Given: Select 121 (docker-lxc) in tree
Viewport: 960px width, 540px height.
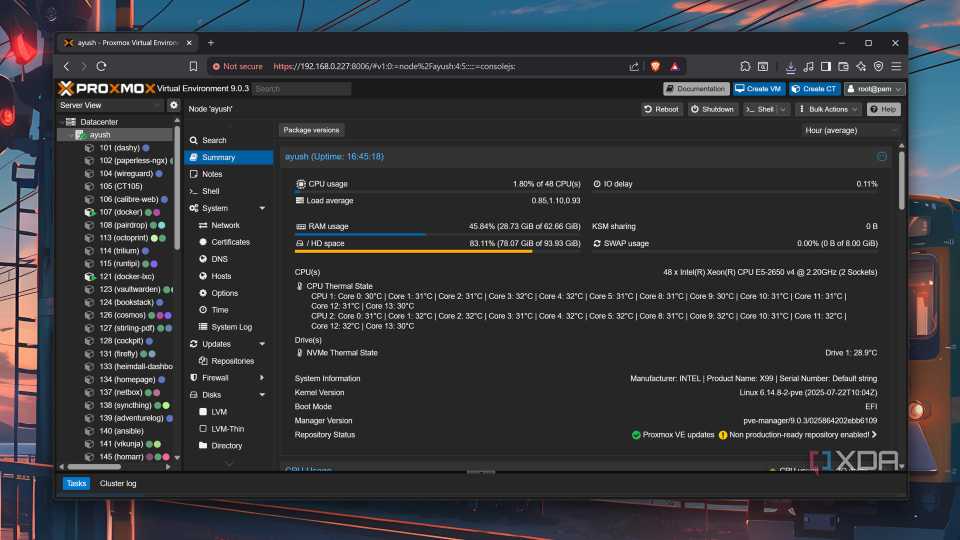Looking at the screenshot, I should click(x=126, y=277).
